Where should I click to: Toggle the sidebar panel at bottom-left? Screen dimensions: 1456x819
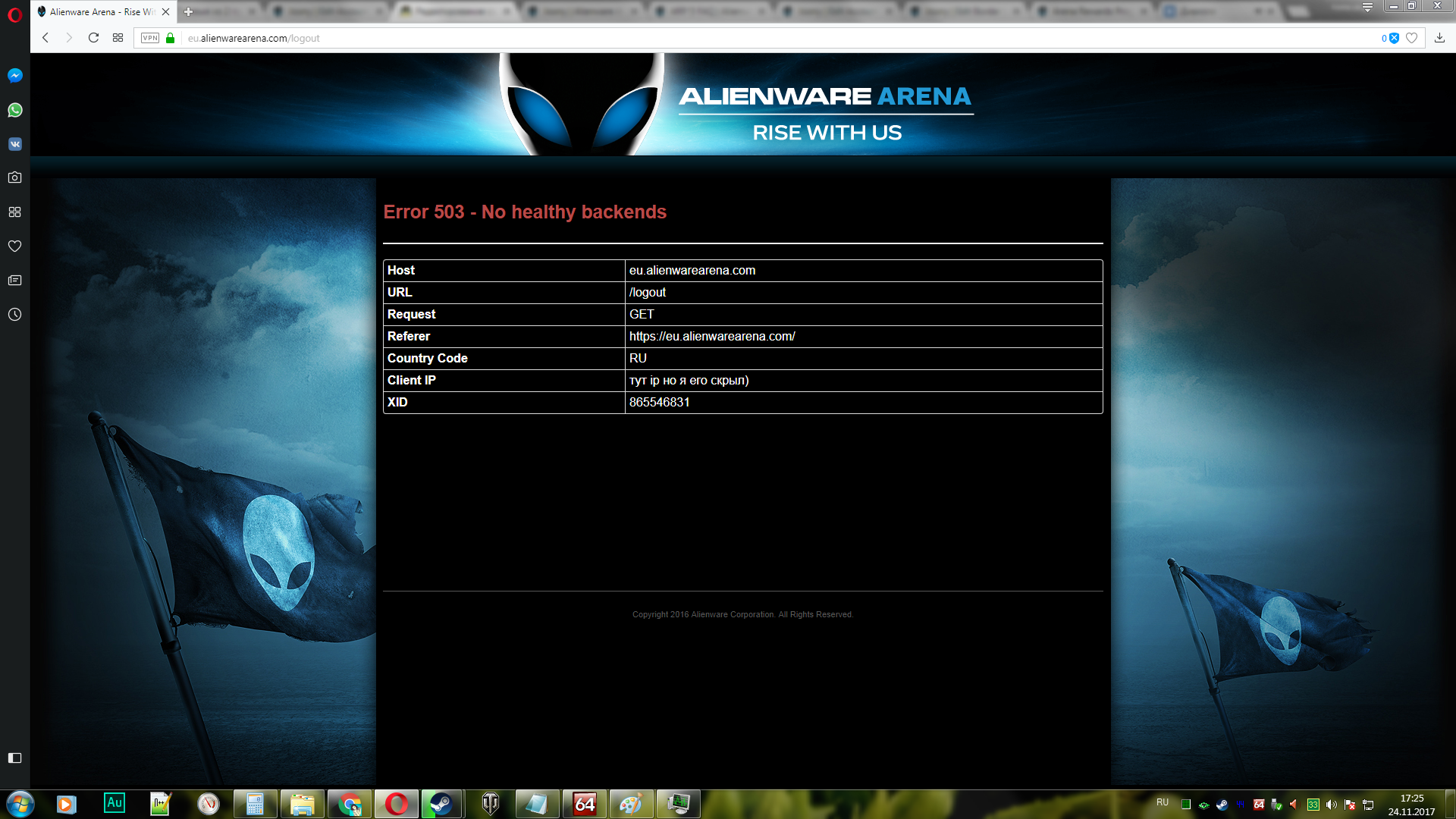[x=14, y=758]
